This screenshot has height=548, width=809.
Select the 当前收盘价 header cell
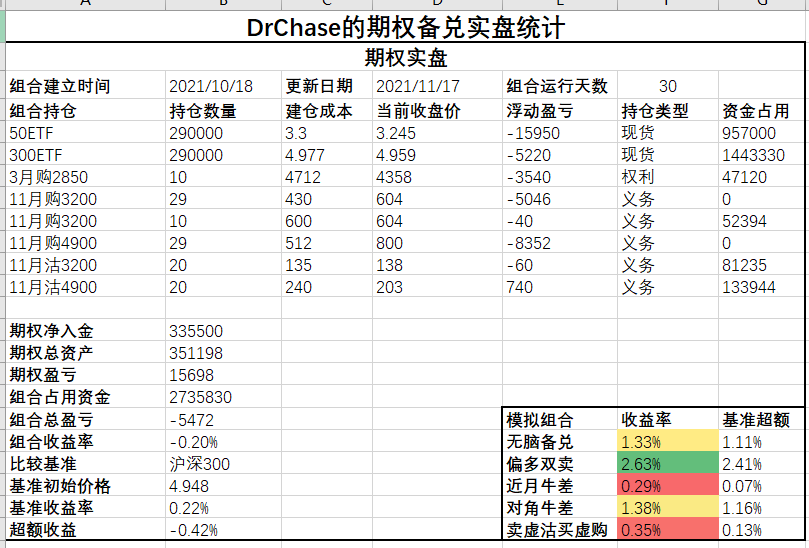[x=438, y=110]
